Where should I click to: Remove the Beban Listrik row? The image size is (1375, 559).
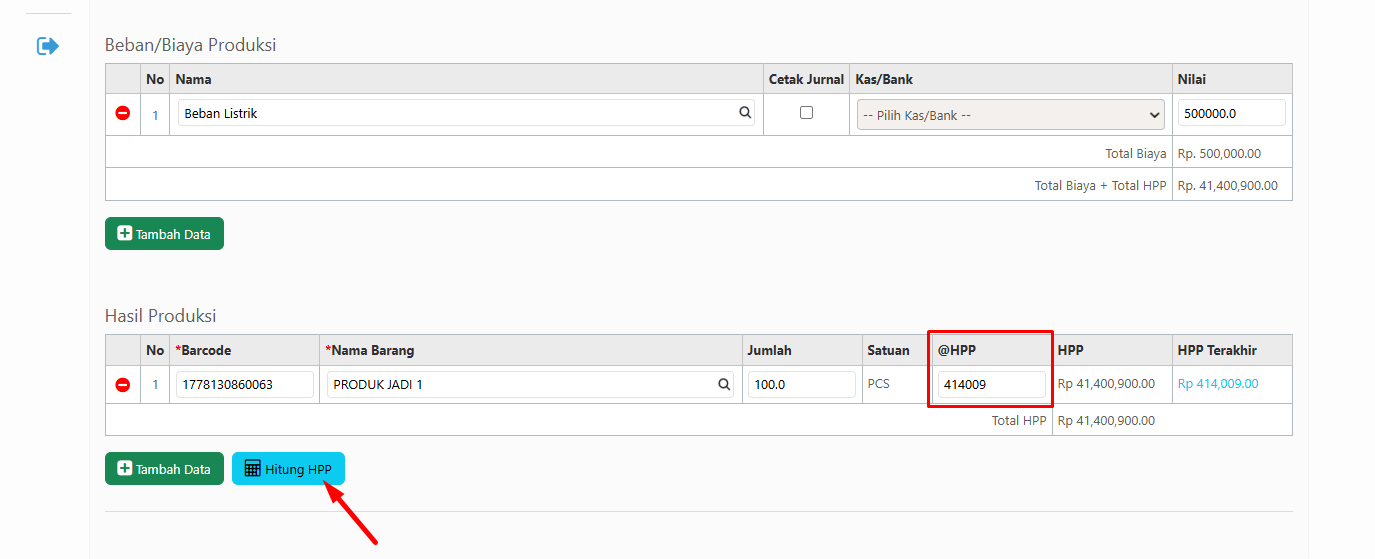(123, 114)
